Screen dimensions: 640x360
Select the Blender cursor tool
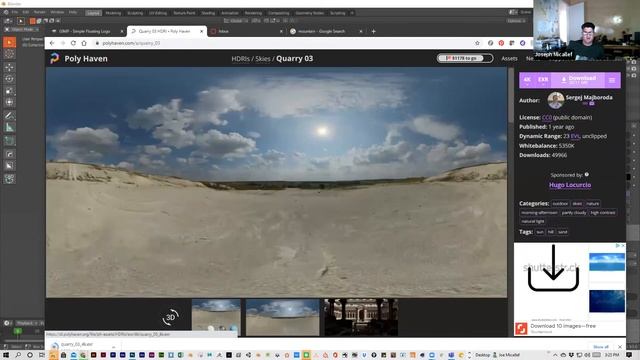click(x=9, y=54)
